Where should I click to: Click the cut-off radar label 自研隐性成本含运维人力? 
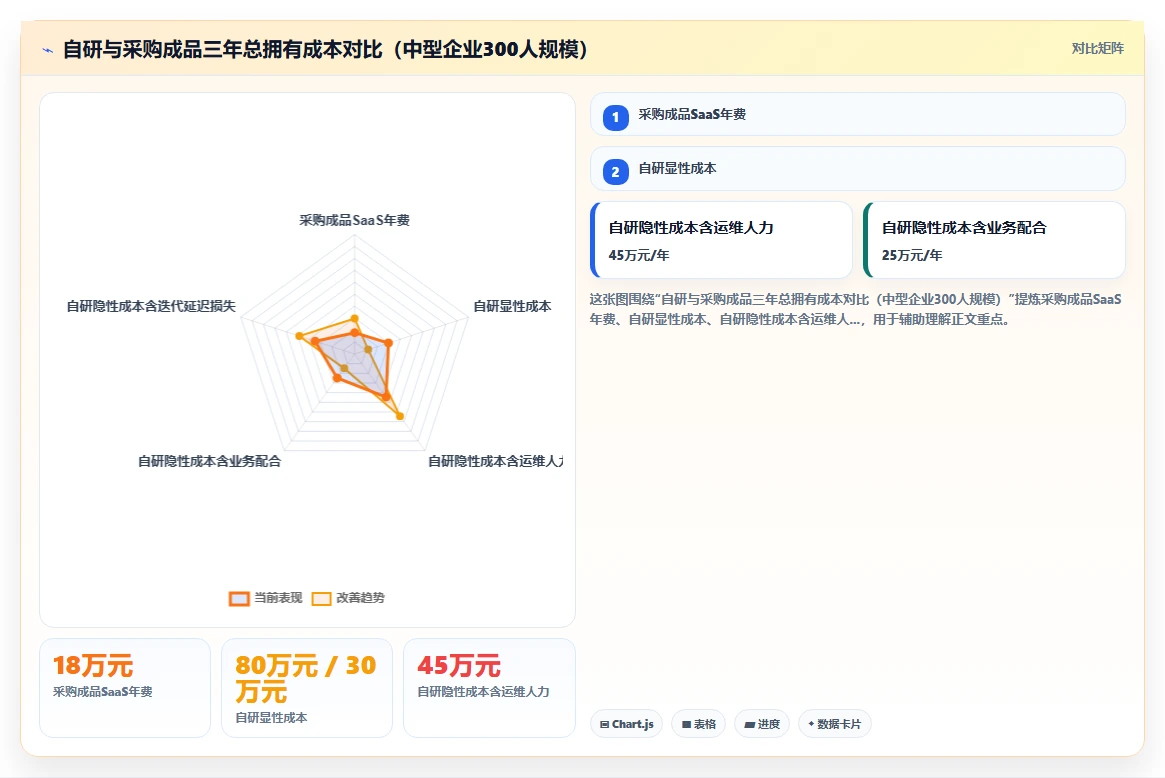coord(496,461)
